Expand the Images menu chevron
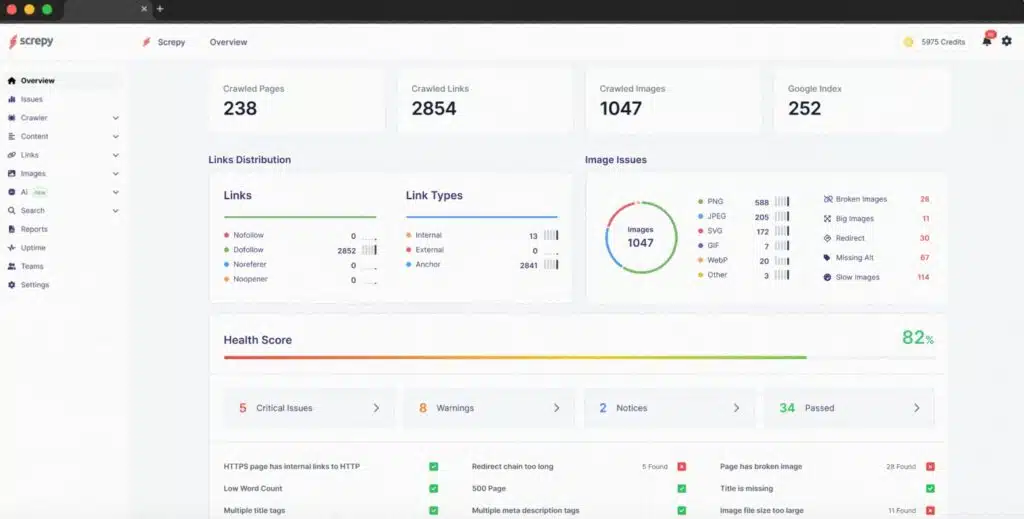The image size is (1024, 519). [116, 174]
